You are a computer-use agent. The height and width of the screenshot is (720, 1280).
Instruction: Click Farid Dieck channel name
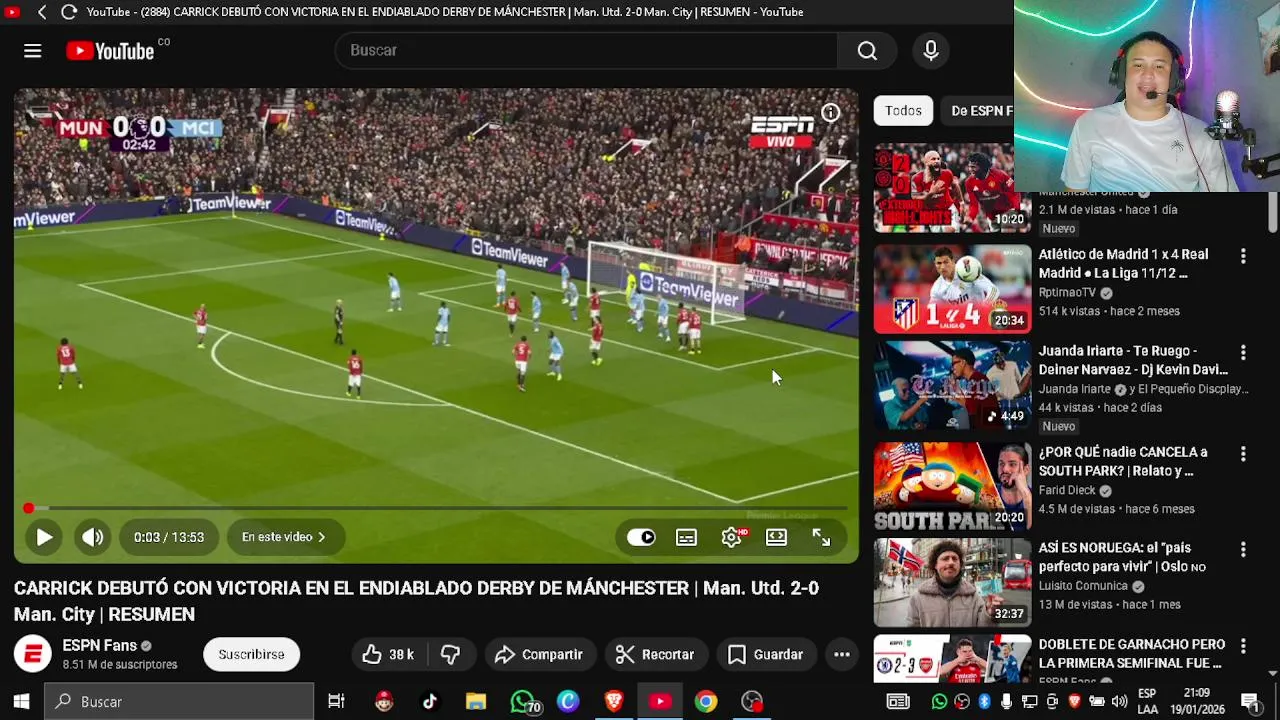(x=1067, y=491)
